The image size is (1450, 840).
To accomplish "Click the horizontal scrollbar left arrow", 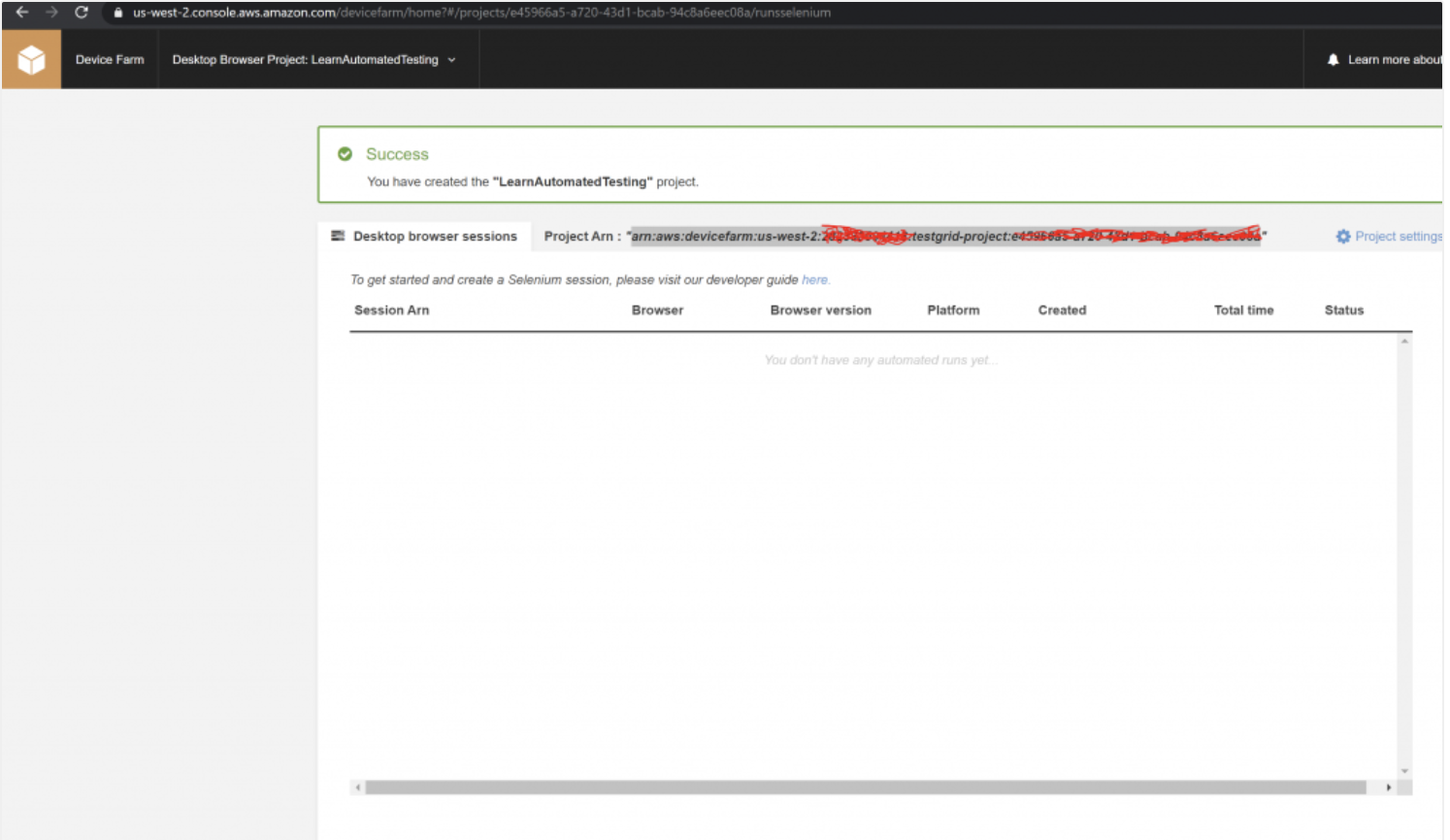I will [358, 788].
